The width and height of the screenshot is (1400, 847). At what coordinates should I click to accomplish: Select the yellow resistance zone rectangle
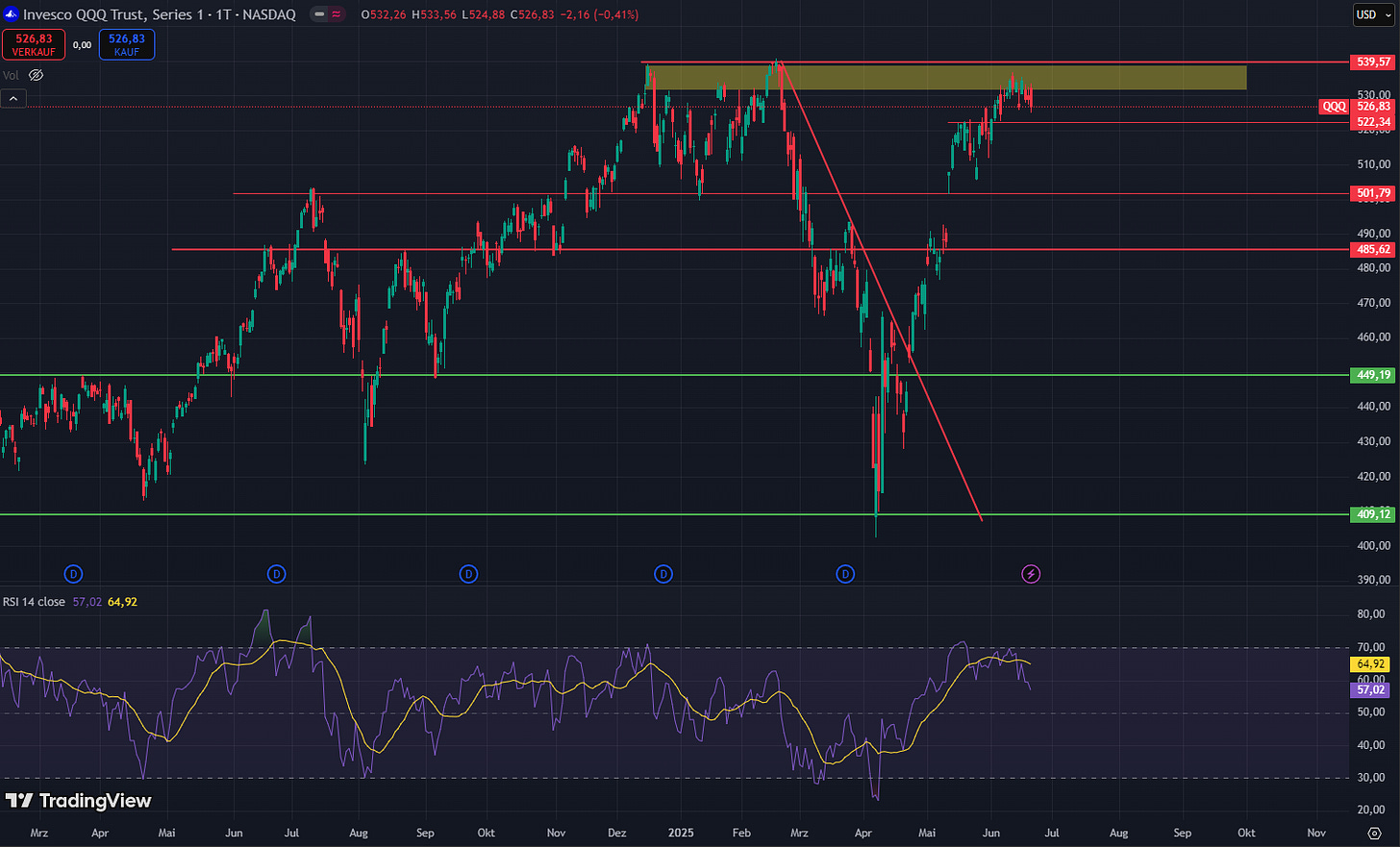pos(947,78)
